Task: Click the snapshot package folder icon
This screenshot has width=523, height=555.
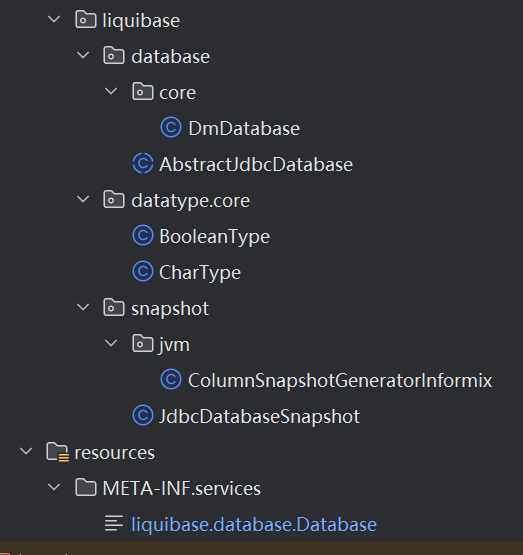Action: 114,308
